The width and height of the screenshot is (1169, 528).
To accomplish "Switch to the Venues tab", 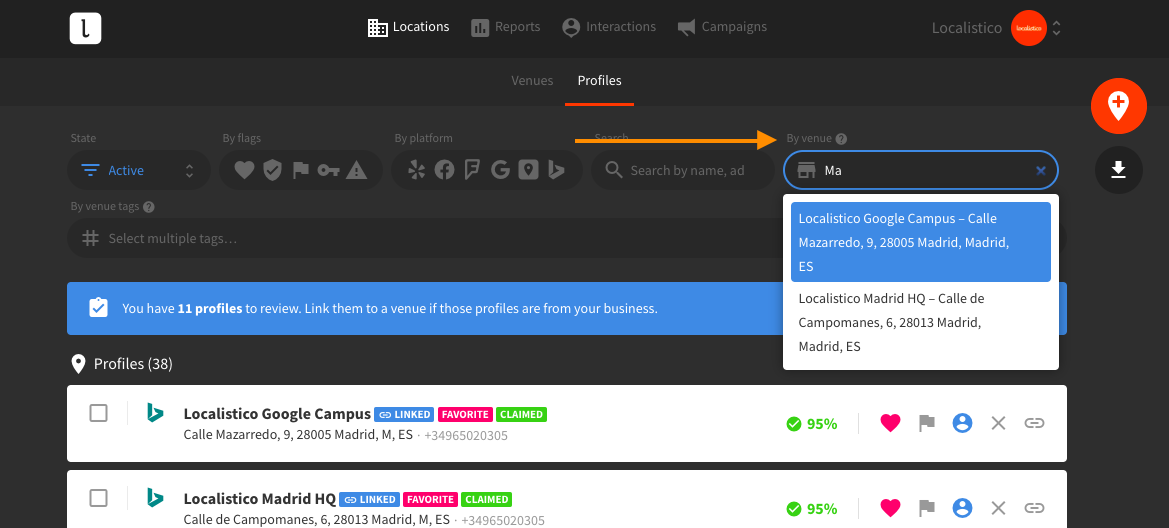I will tap(532, 81).
